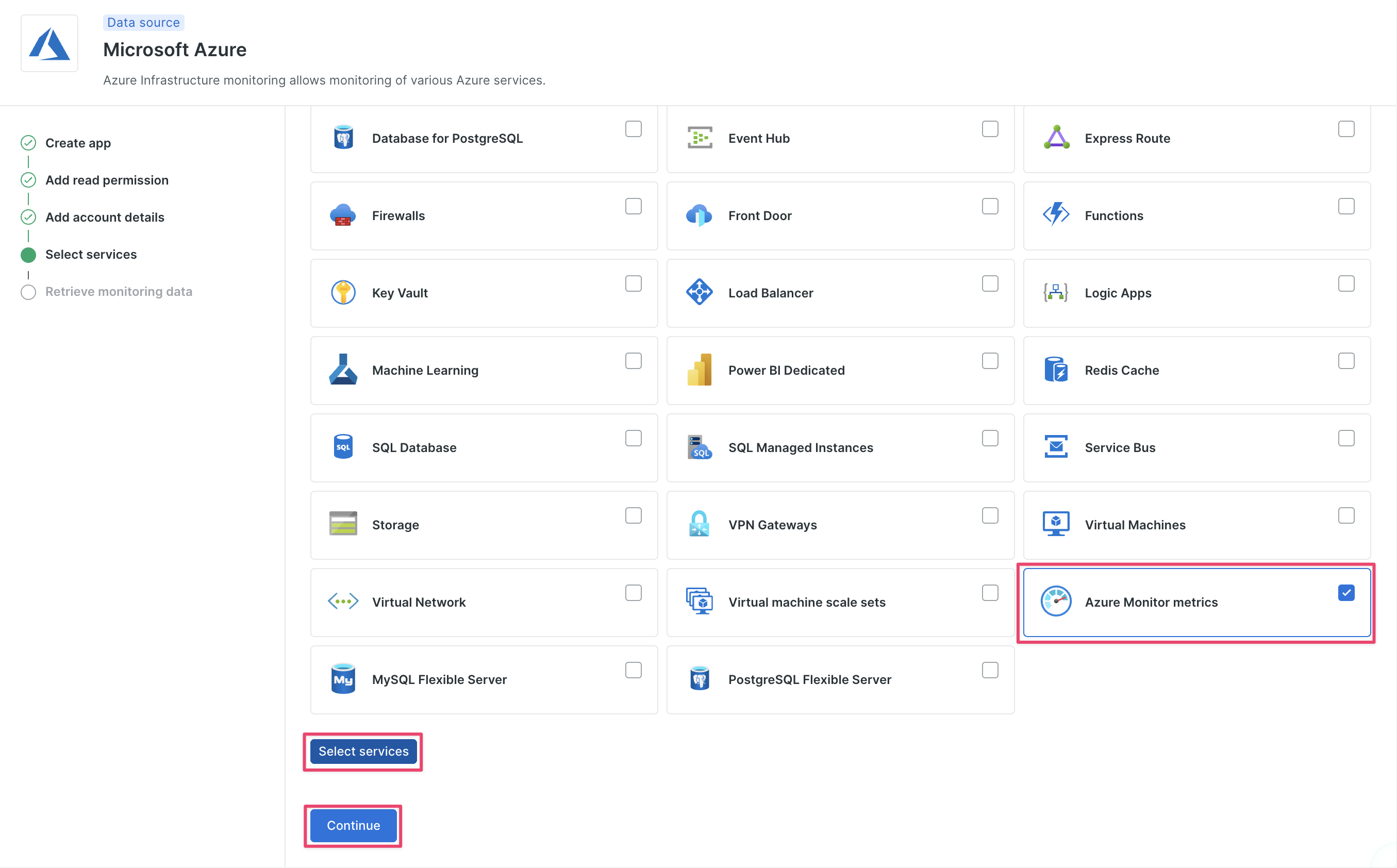Click the Key Vault key icon
The height and width of the screenshot is (868, 1397).
click(x=343, y=292)
